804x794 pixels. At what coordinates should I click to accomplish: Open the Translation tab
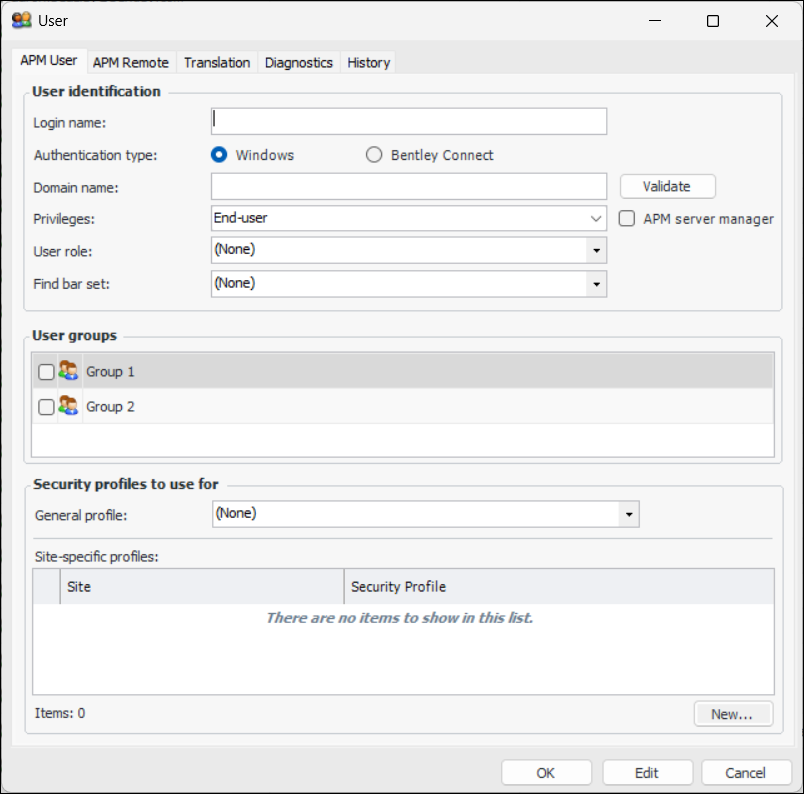217,63
